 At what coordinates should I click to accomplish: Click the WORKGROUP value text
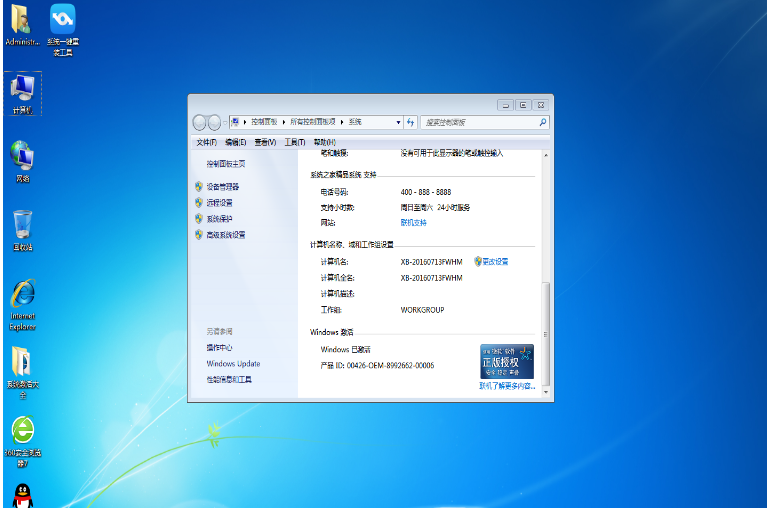point(422,310)
